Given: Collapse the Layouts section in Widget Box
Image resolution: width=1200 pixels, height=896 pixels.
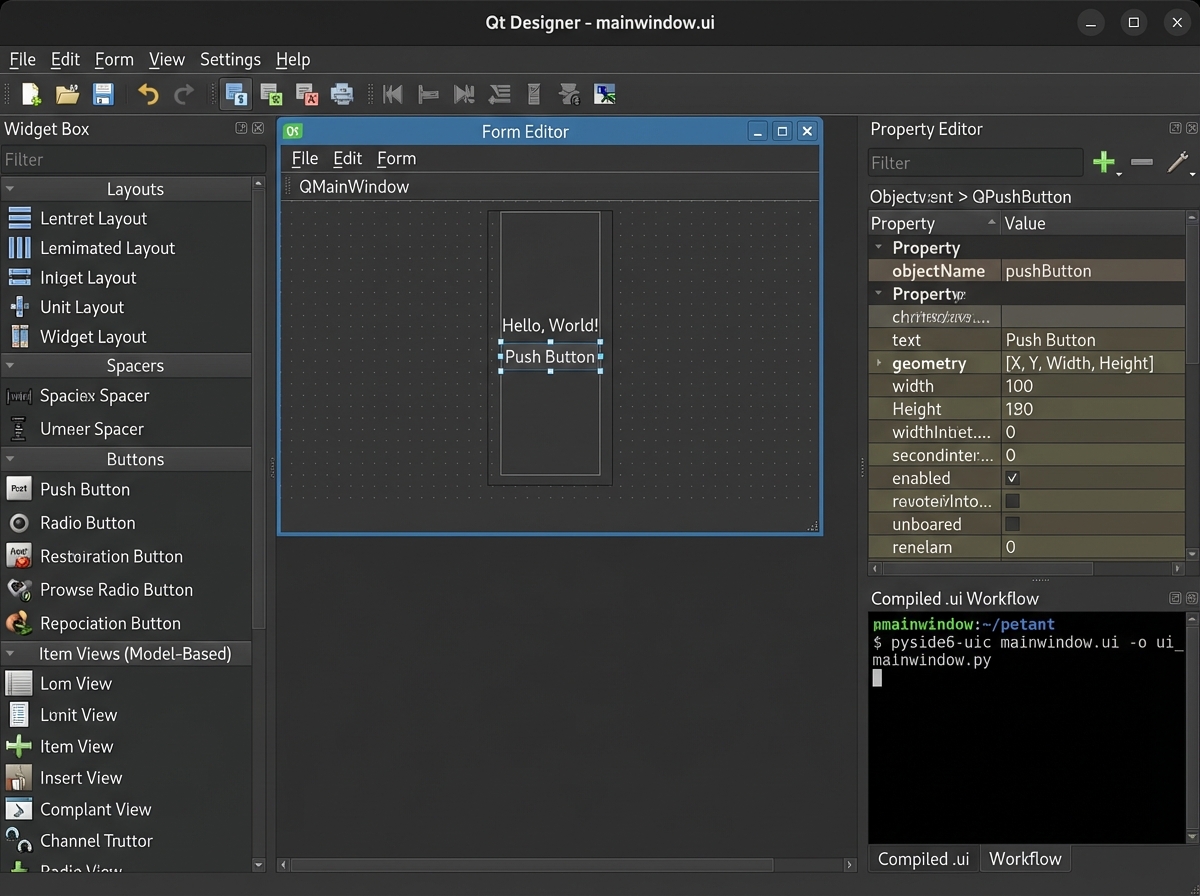Looking at the screenshot, I should click(10, 188).
